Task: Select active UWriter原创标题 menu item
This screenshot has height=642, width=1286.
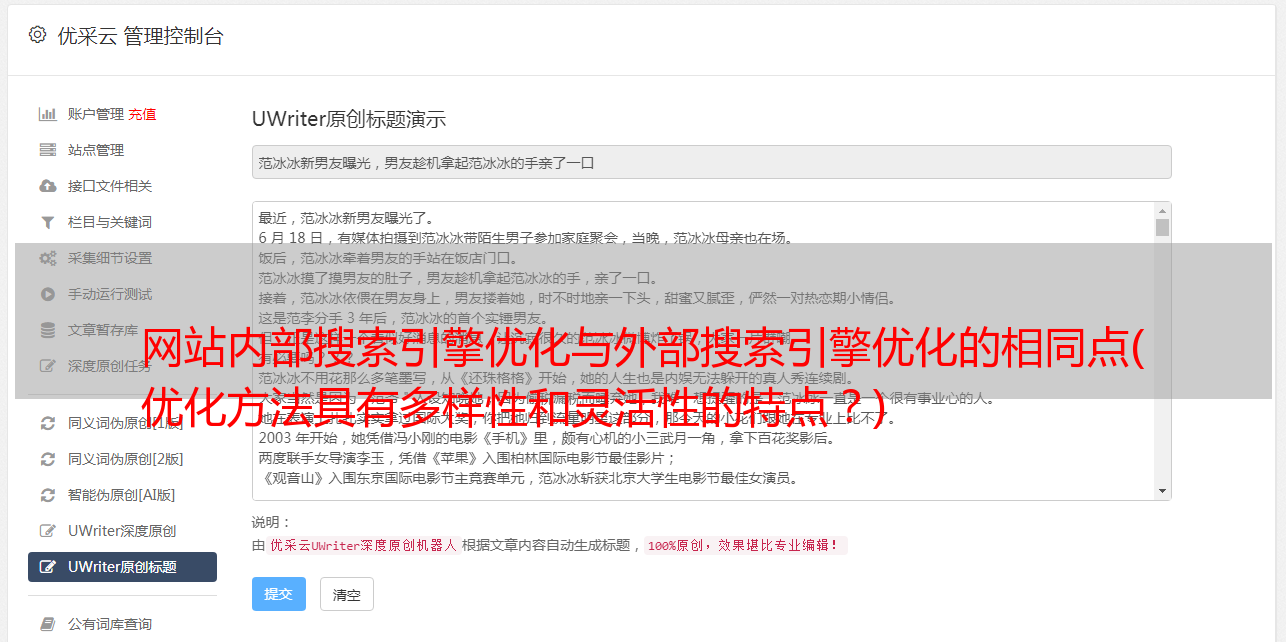Action: [122, 567]
